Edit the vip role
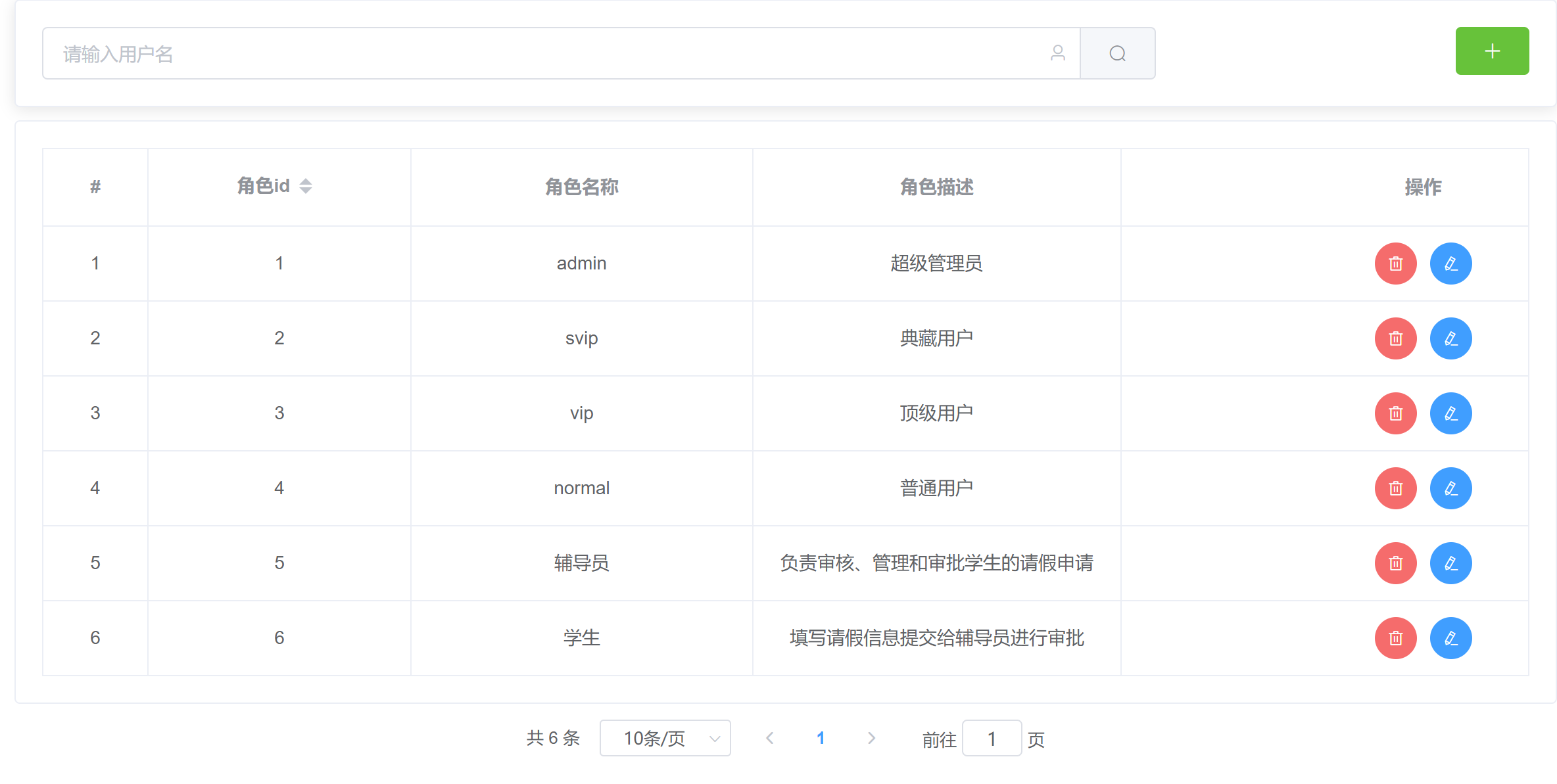This screenshot has height=784, width=1557. coord(1450,413)
